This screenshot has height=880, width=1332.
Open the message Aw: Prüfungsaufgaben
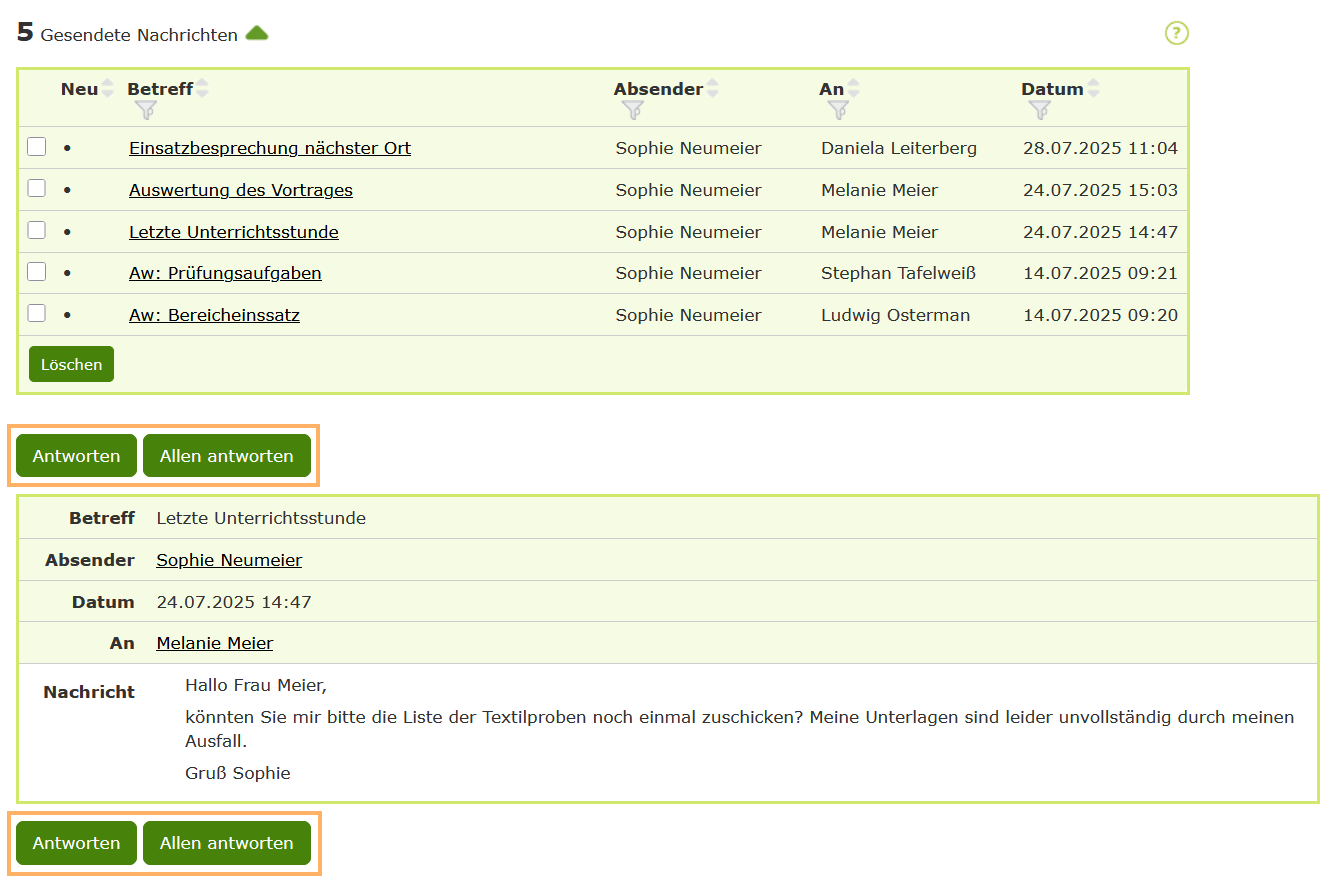coord(225,273)
